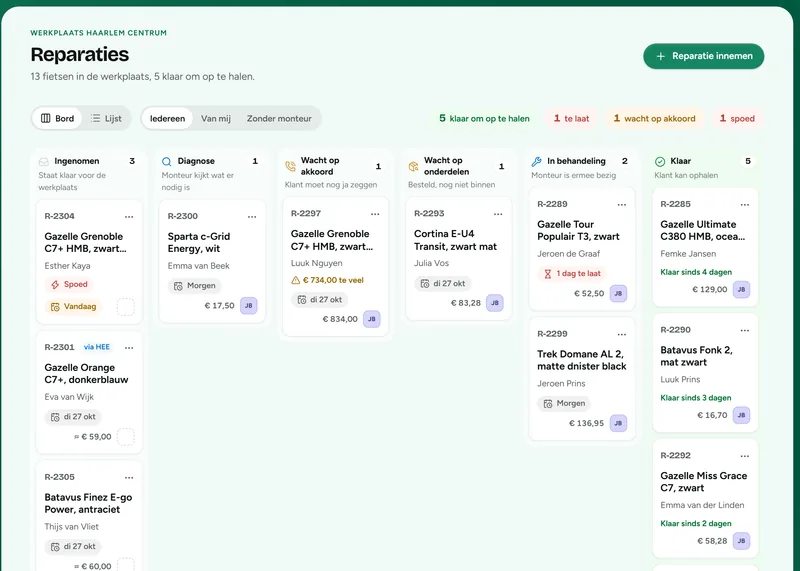Click Werkplaats Haarlem Centrum label
Screen dimensions: 800x571
98,33
